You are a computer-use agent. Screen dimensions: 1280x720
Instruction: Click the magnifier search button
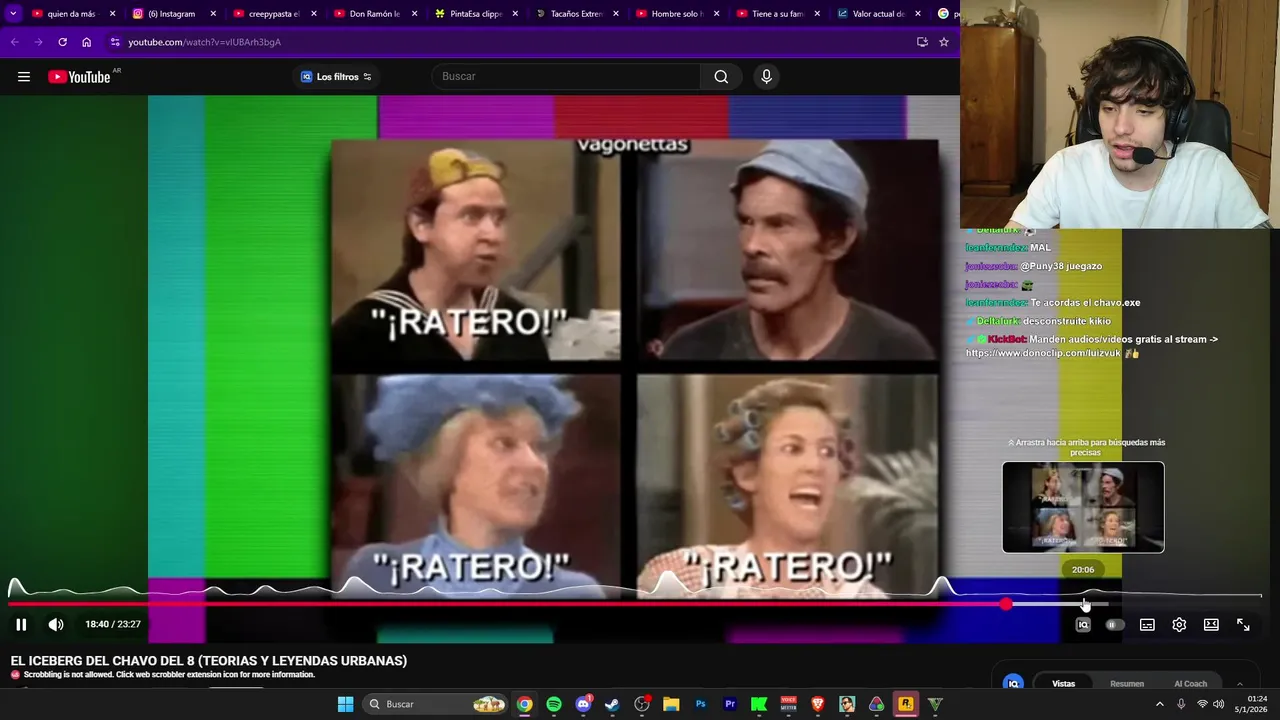(x=721, y=77)
